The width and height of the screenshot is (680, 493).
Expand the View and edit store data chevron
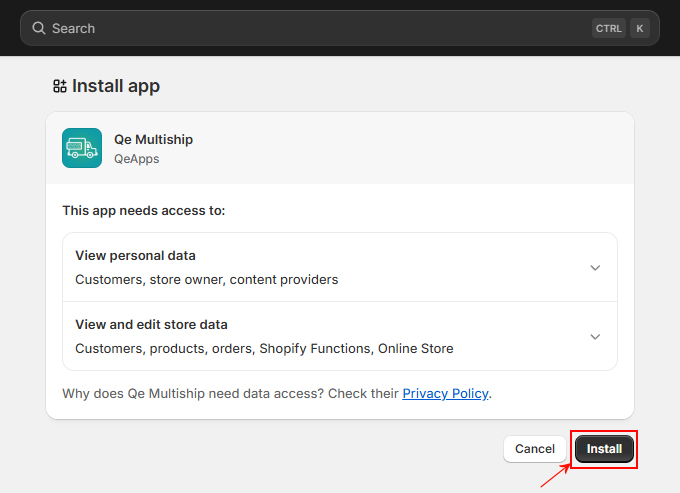point(595,337)
